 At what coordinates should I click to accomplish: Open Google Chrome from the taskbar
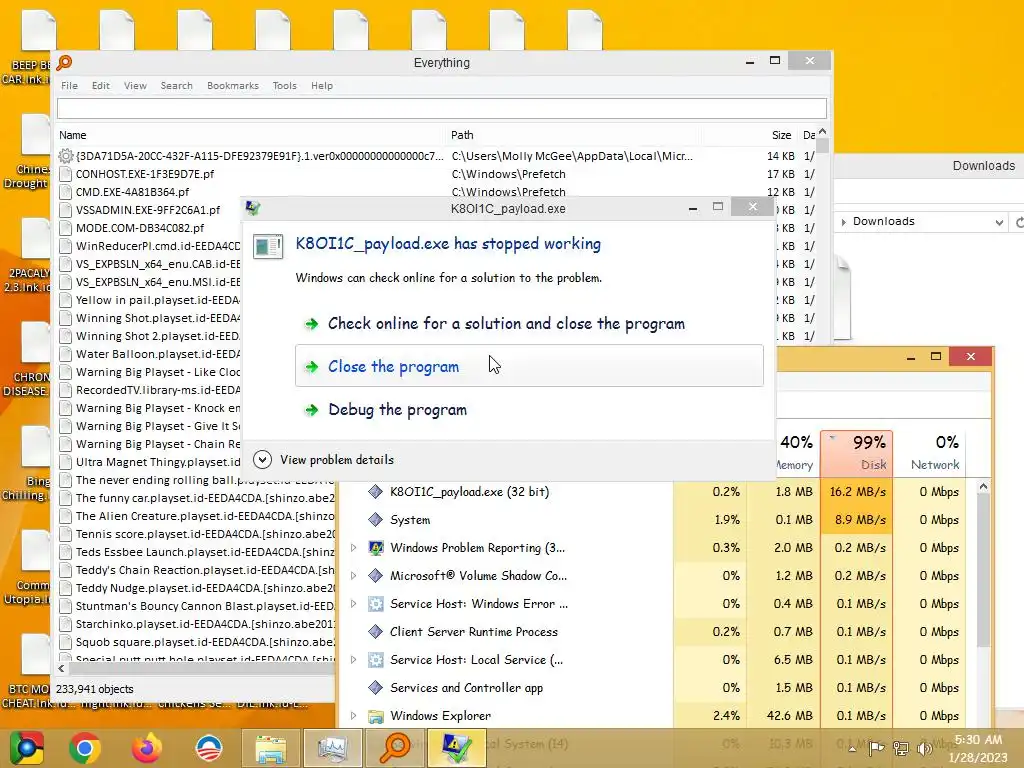click(x=85, y=748)
